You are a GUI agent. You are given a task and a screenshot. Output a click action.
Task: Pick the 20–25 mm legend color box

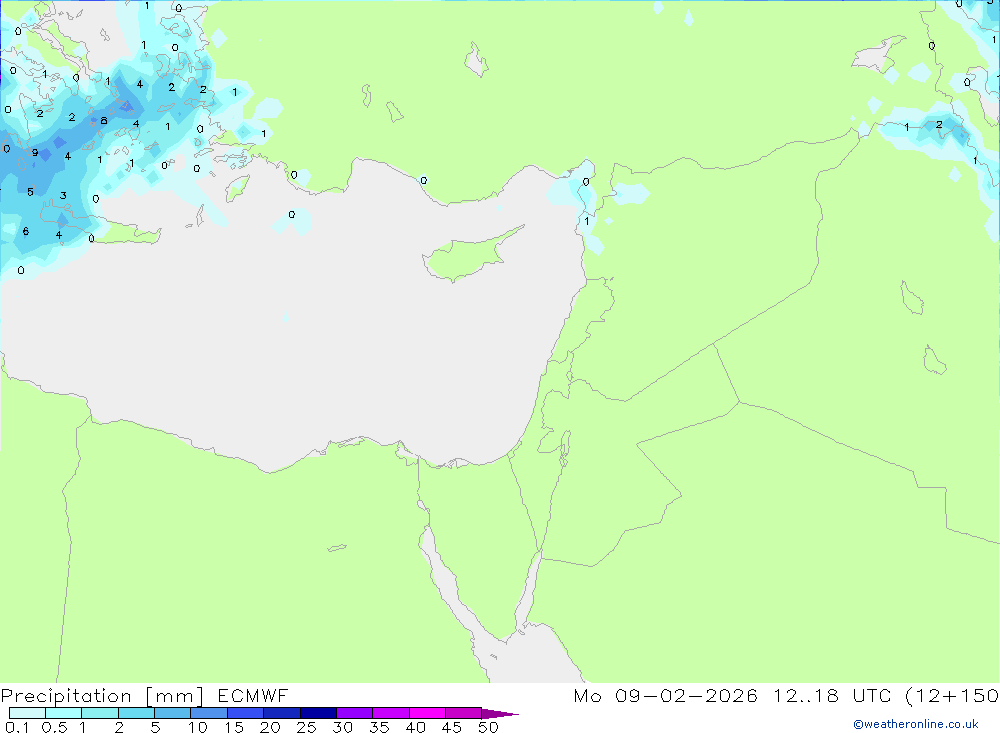pyautogui.click(x=282, y=713)
